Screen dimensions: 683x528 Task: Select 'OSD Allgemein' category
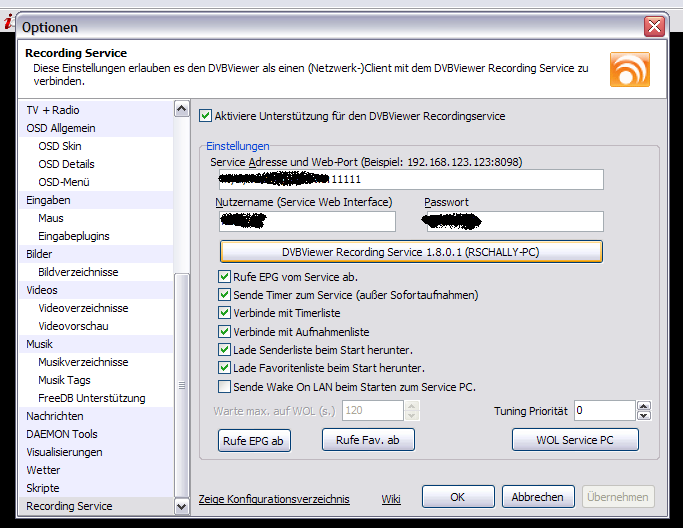click(96, 128)
